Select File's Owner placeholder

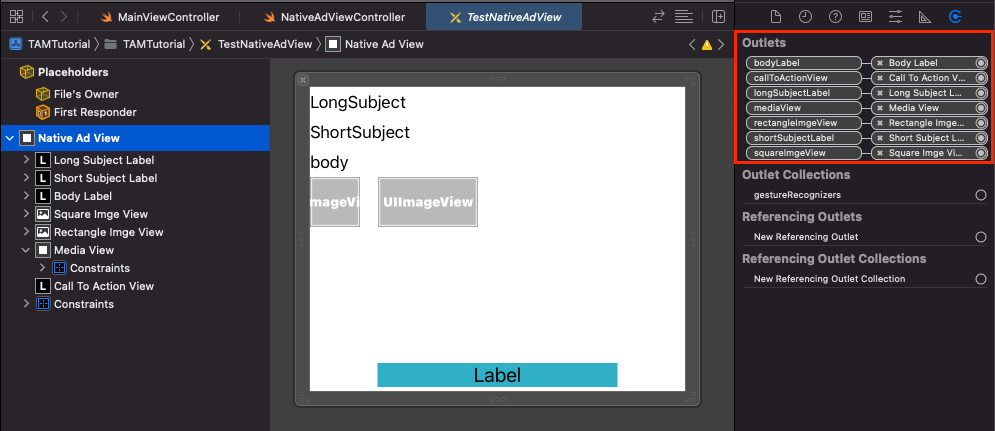click(77, 94)
